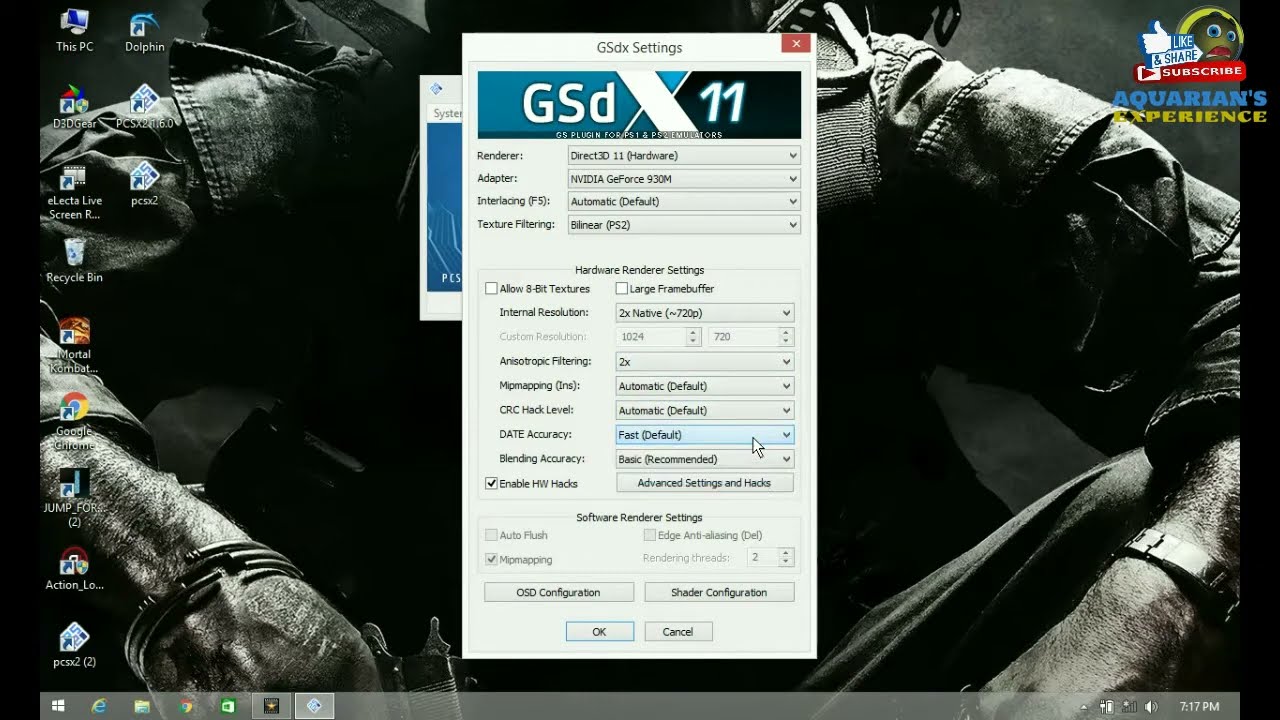Open the CRC Hack Level dropdown
The width and height of the screenshot is (1280, 720).
(x=705, y=411)
